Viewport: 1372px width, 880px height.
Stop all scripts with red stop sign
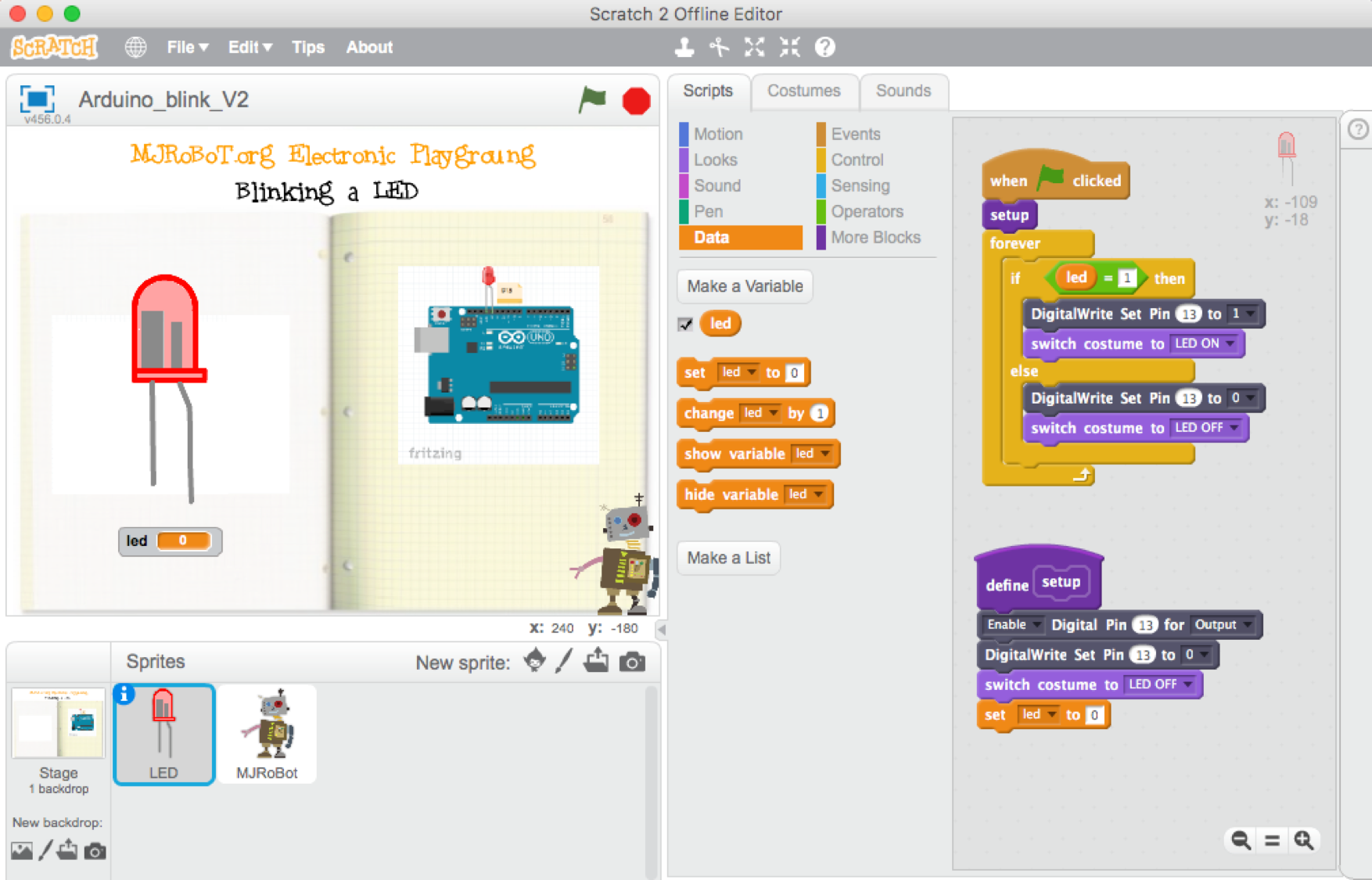(x=636, y=101)
